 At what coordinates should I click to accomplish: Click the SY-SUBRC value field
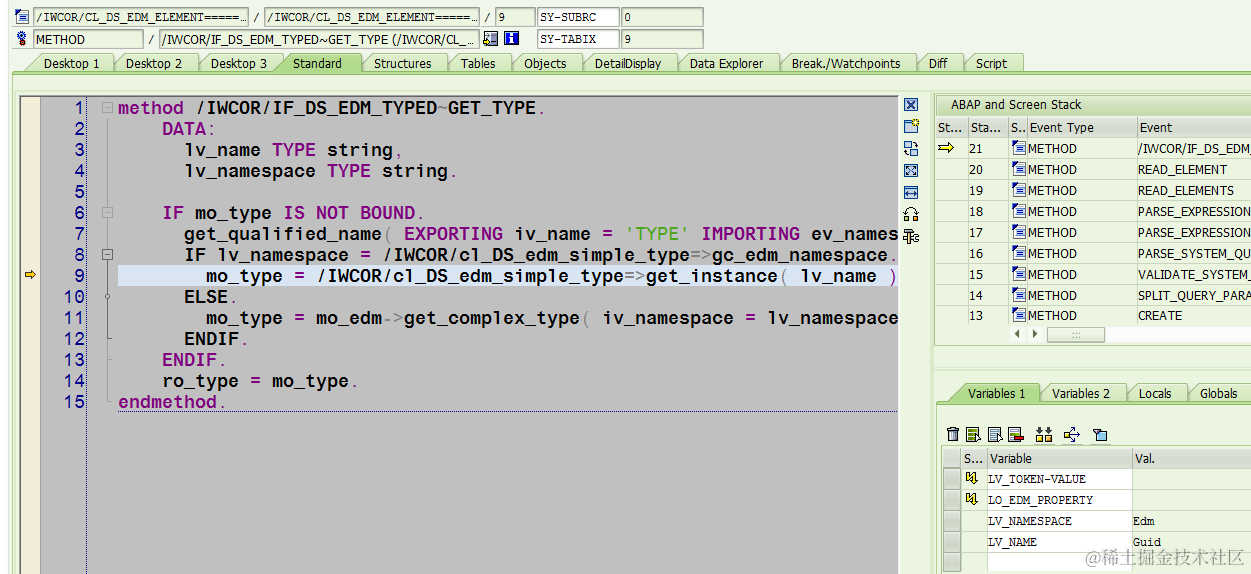click(x=662, y=17)
